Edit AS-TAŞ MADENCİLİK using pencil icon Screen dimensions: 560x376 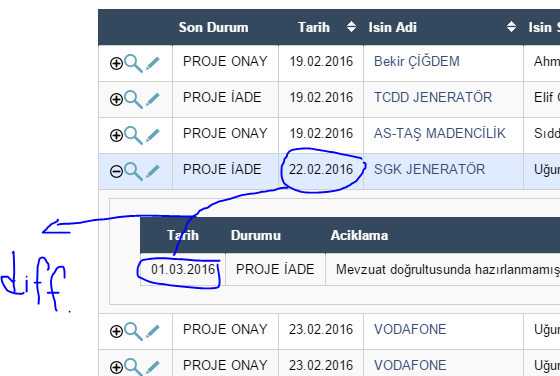[x=152, y=135]
